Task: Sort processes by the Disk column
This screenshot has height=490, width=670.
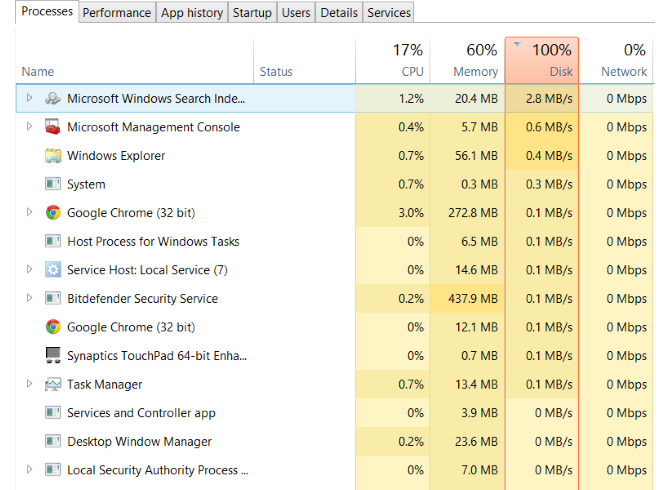Action: click(542, 60)
